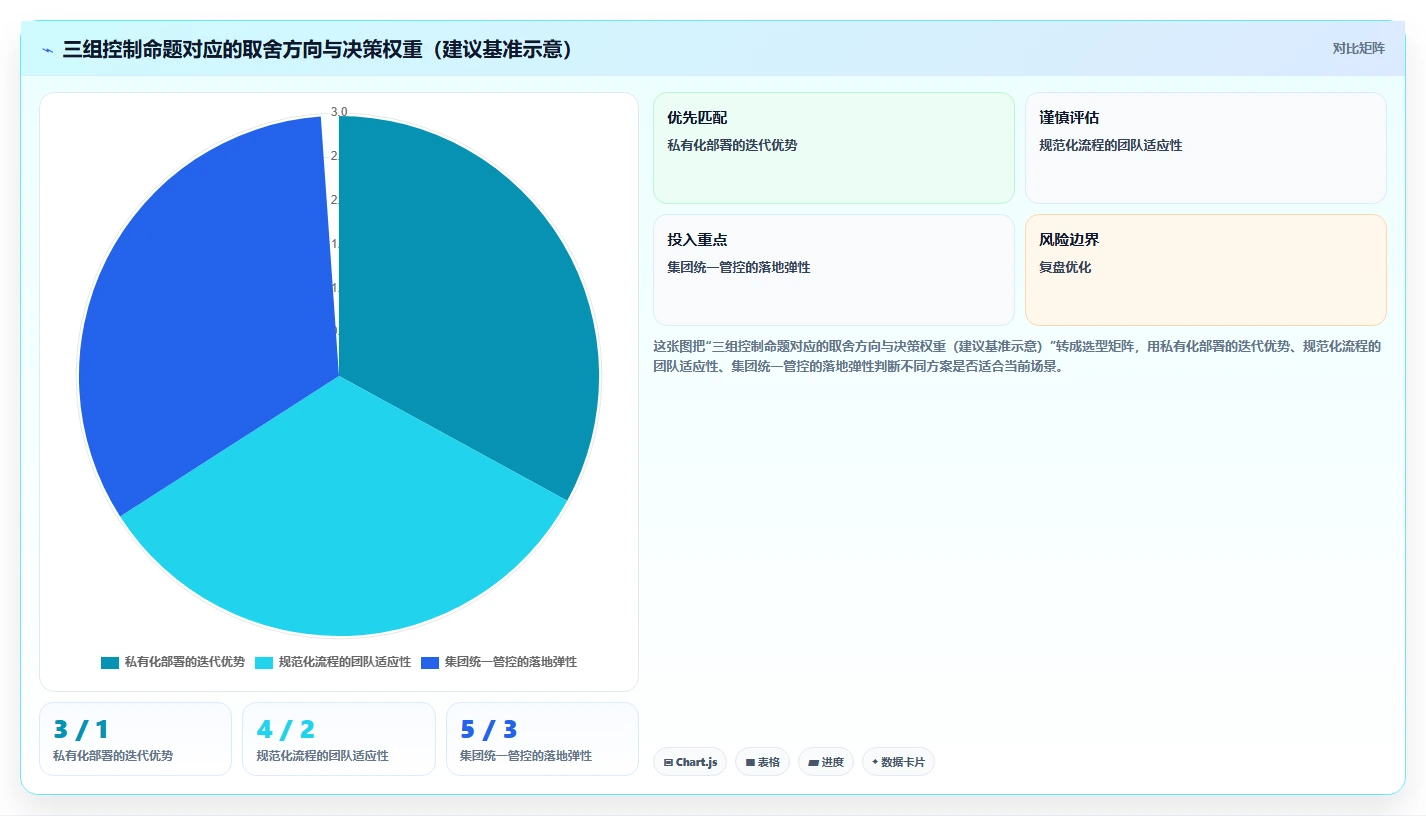Click 私有化部署的迭代优势 text in 优先匹配 card
The image size is (1426, 816).
(x=732, y=145)
